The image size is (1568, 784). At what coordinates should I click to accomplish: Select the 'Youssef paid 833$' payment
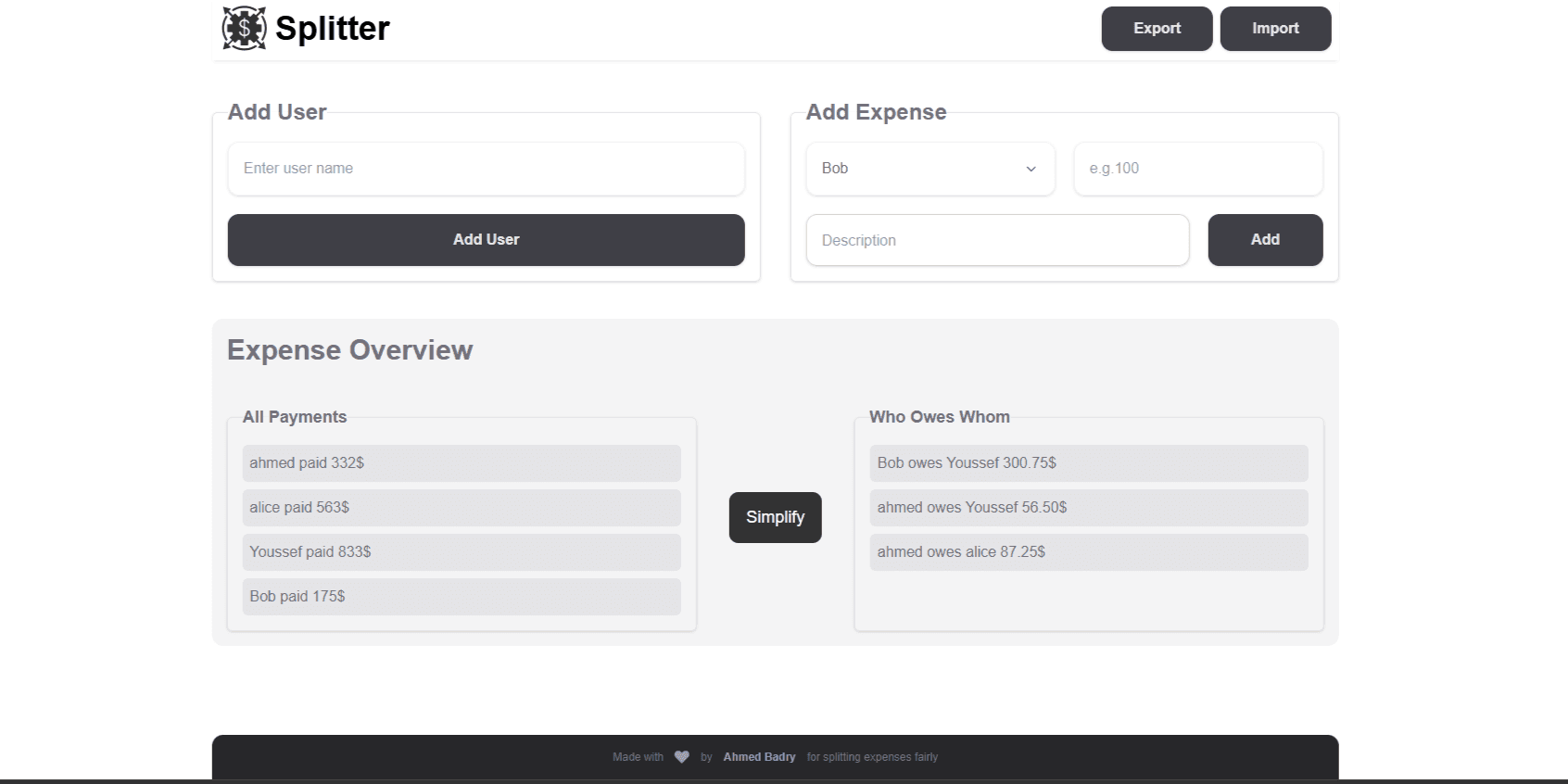(462, 552)
